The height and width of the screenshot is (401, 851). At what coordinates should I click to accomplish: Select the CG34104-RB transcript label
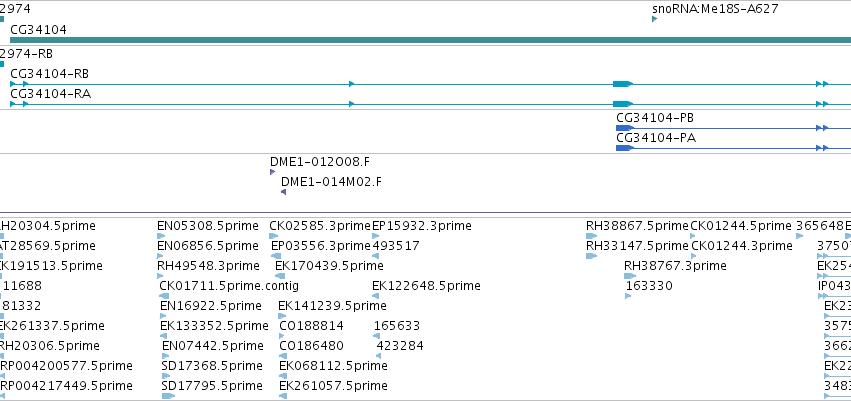[x=50, y=74]
